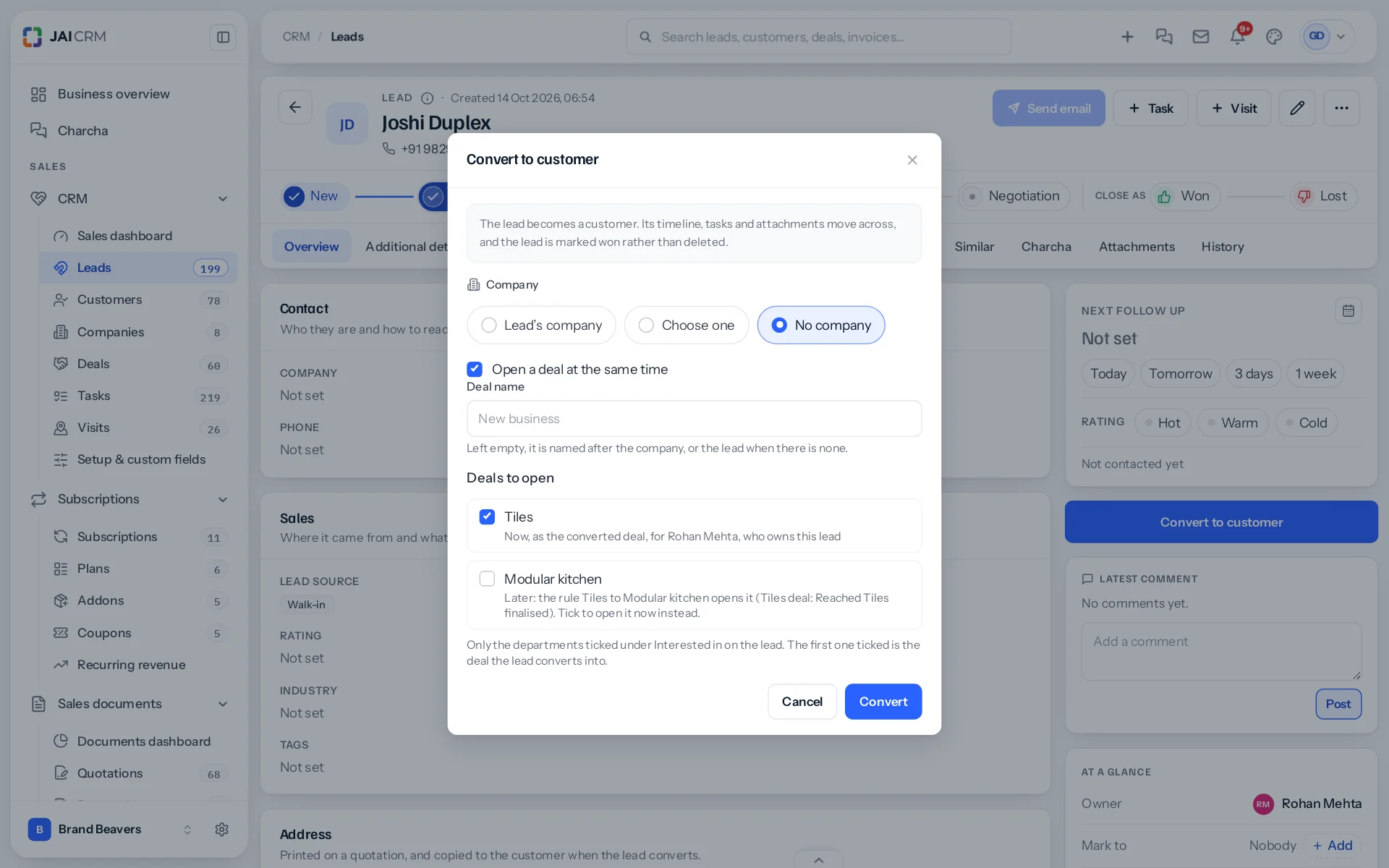1389x868 pixels.
Task: Open workspace settings gear icon
Action: coord(222,830)
